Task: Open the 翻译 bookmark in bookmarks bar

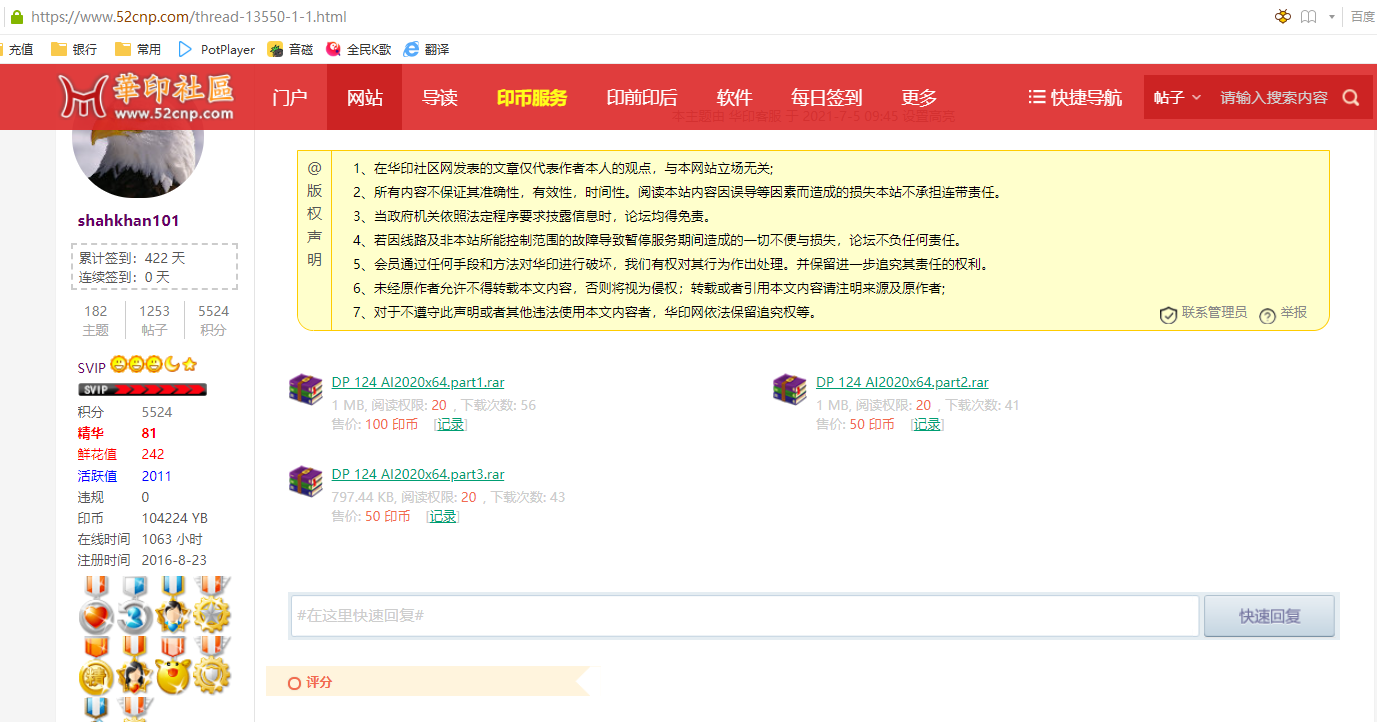Action: [x=425, y=49]
